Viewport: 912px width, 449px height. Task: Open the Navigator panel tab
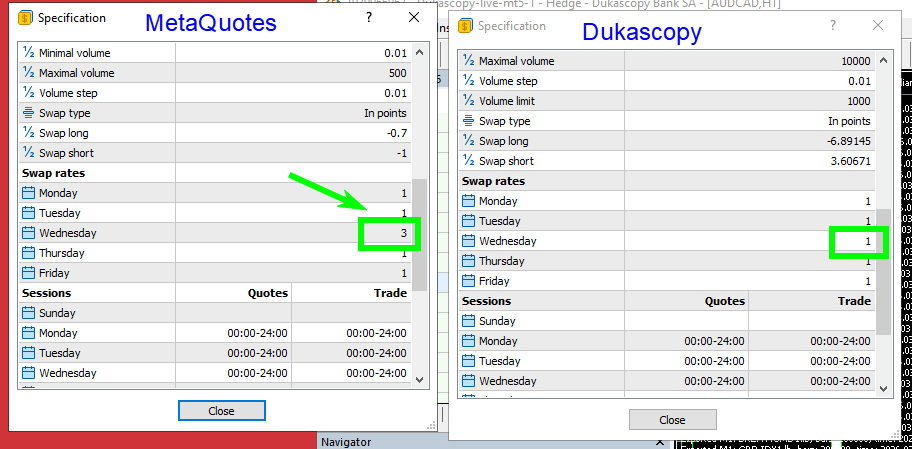point(344,441)
